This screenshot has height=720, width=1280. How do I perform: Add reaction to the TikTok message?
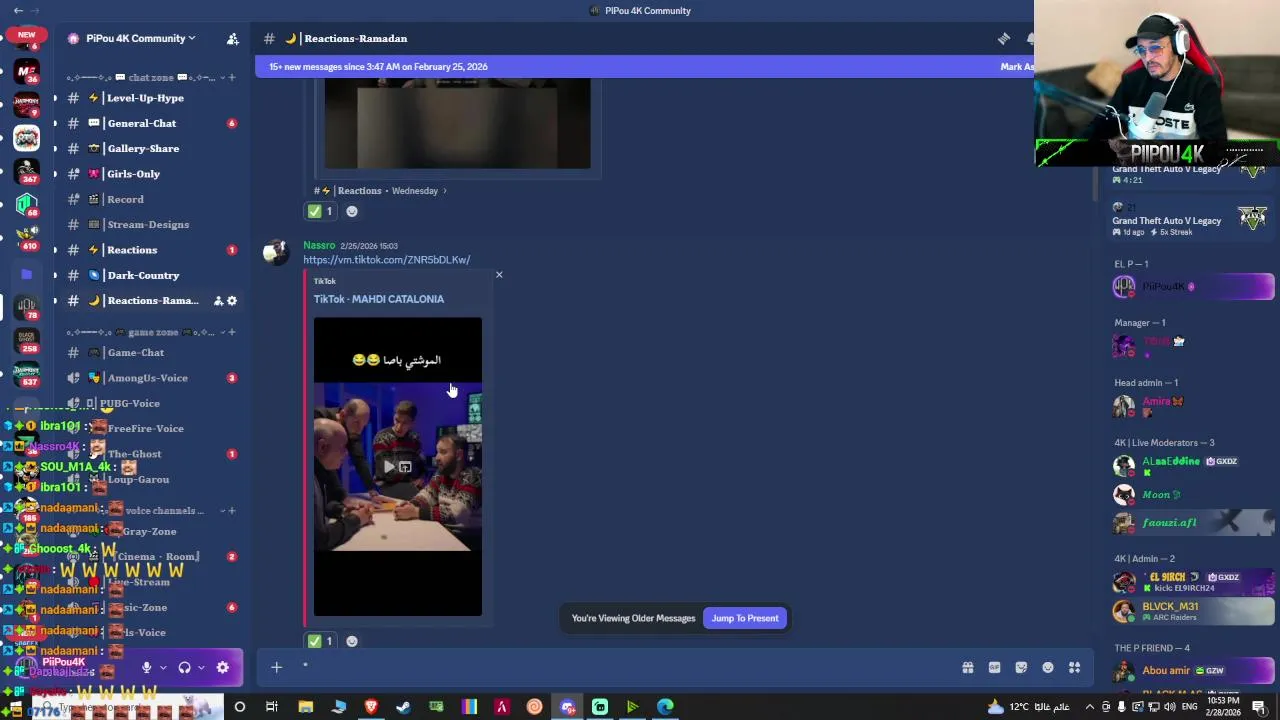tap(352, 641)
